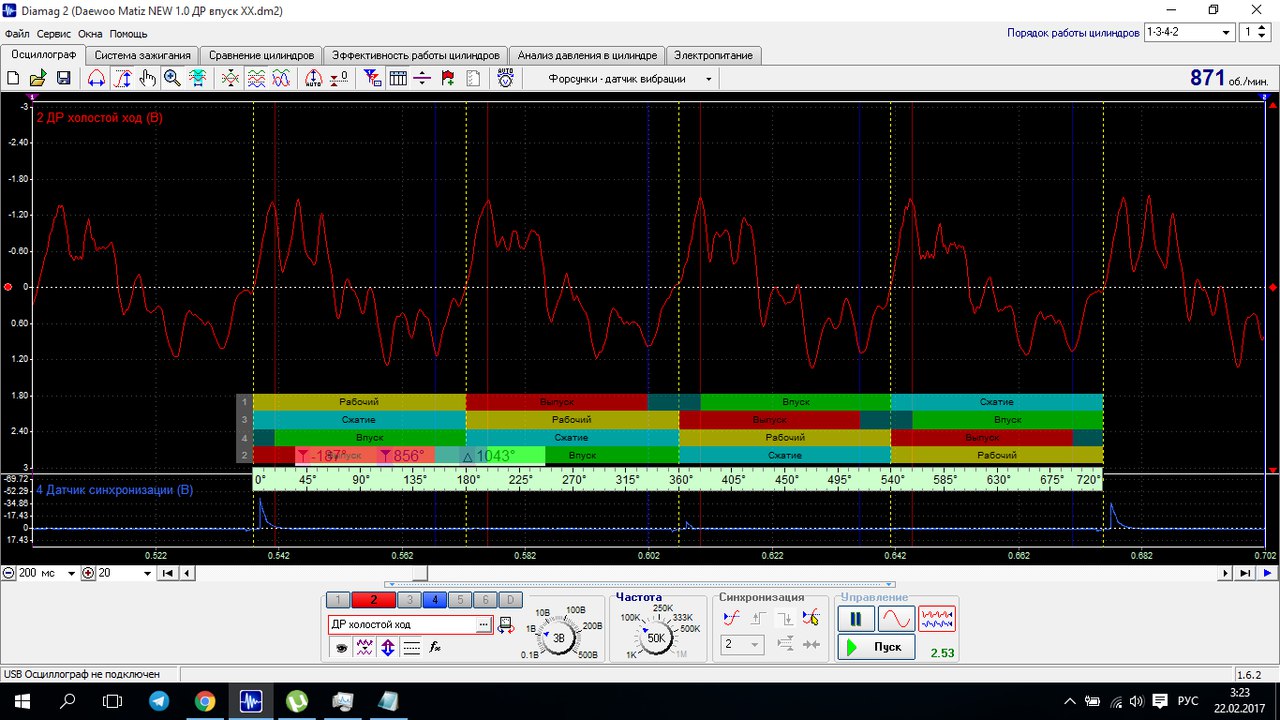1280x720 pixels.
Task: Toggle stacked multi-wave channels view icon
Action: 256,78
